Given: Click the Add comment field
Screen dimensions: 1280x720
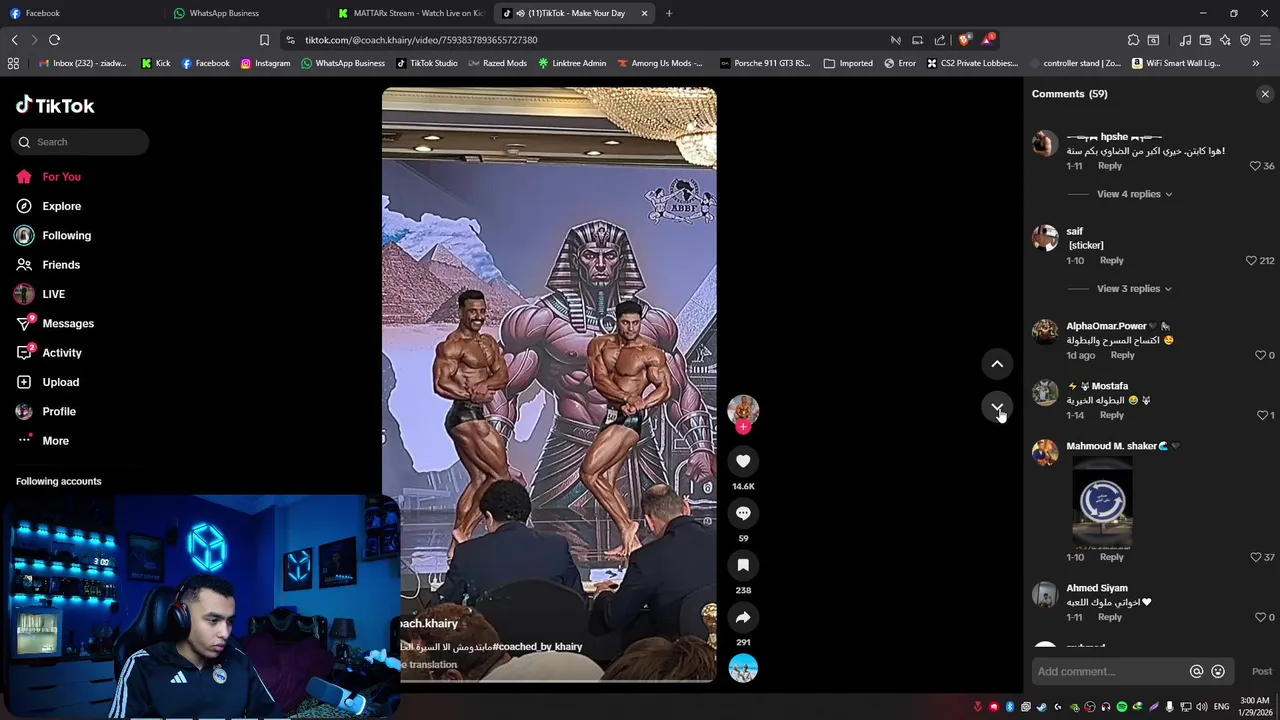Looking at the screenshot, I should 1110,672.
